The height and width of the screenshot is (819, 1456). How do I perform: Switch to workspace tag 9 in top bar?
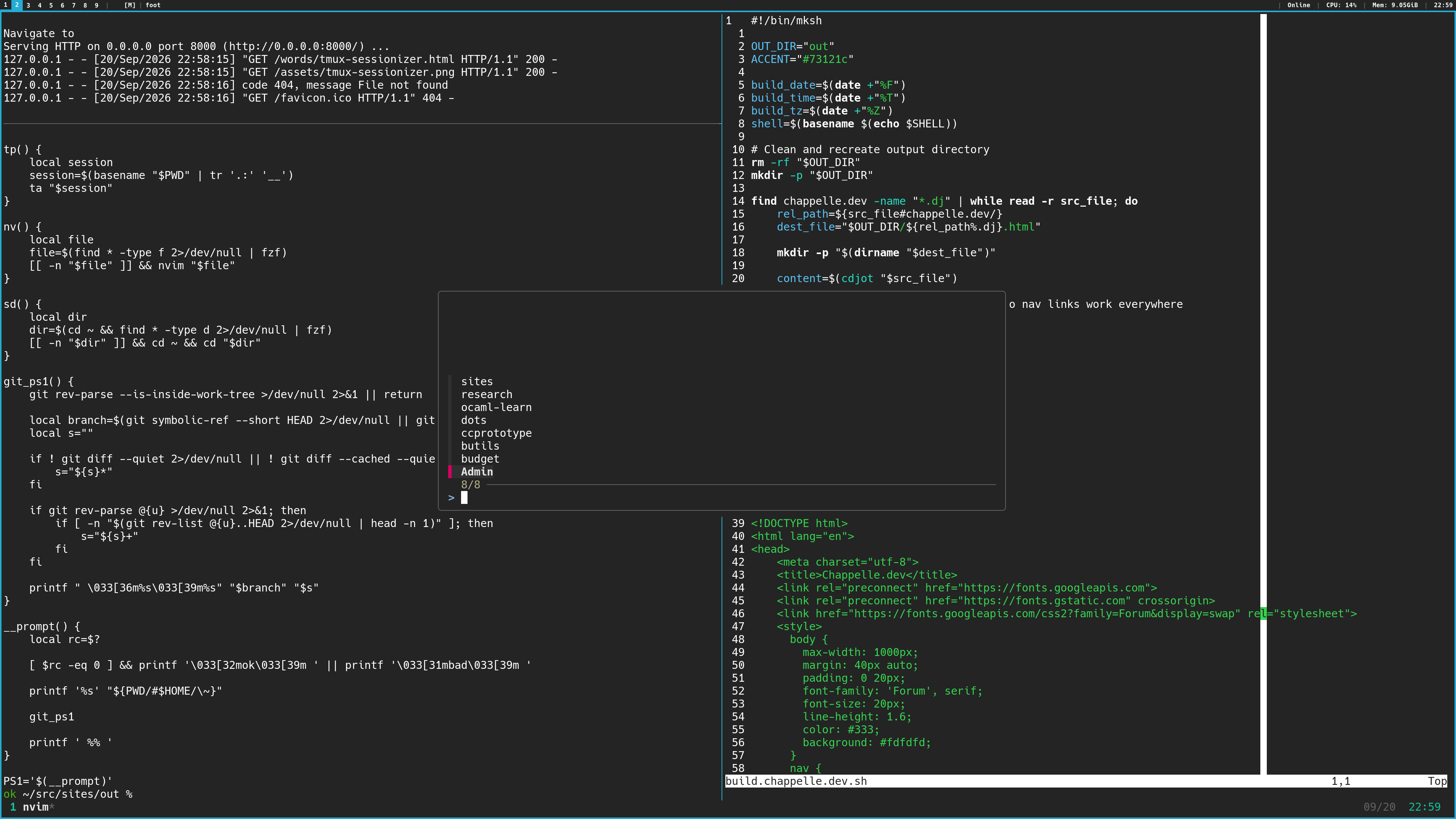pos(96,5)
